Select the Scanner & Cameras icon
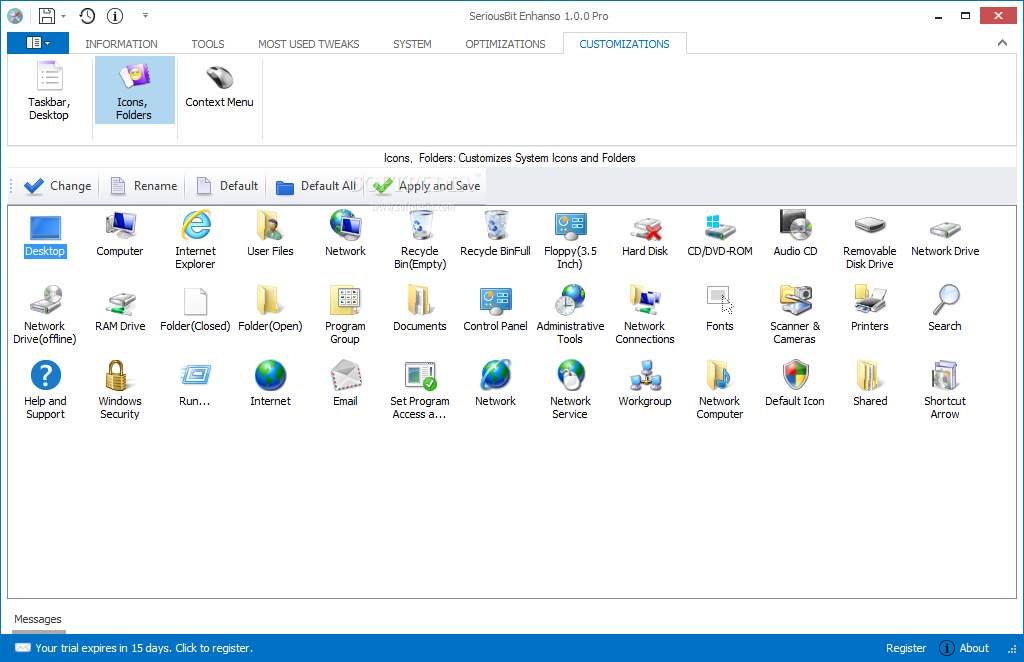The image size is (1024, 662). [795, 315]
